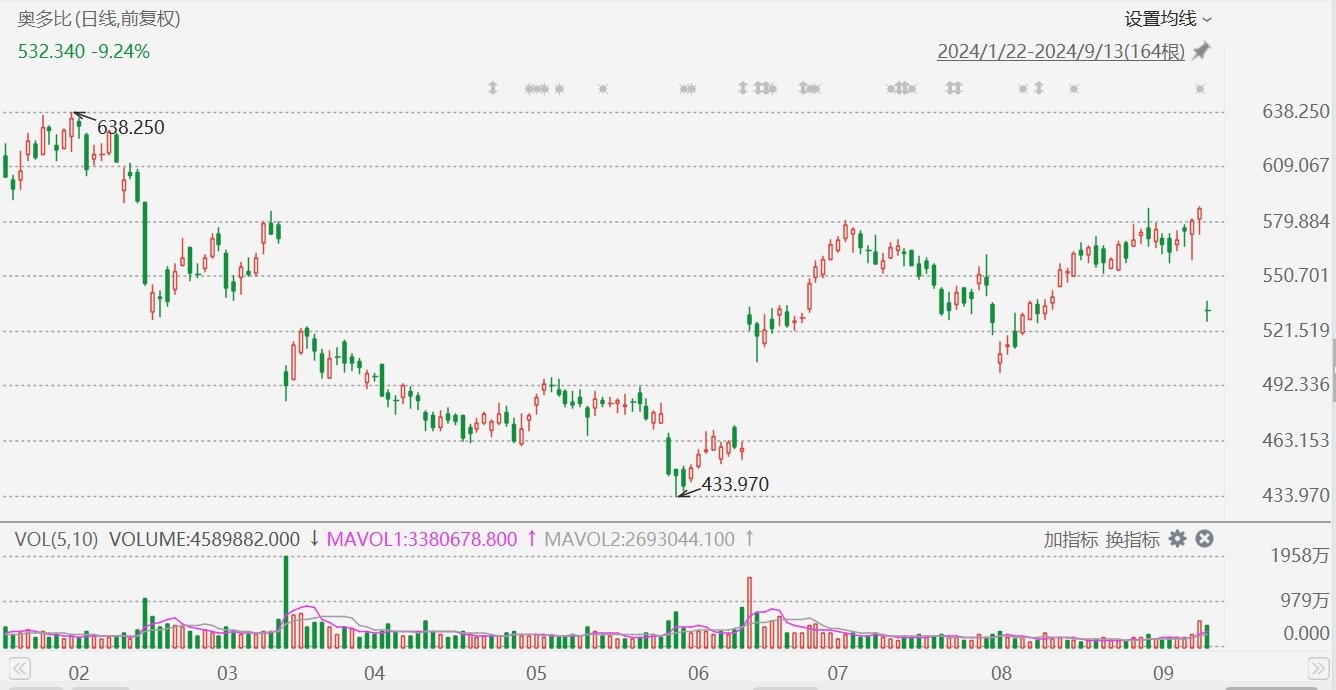The width and height of the screenshot is (1336, 690).
Task: Click the leftmost event marker above chart
Action: pyautogui.click(x=492, y=88)
